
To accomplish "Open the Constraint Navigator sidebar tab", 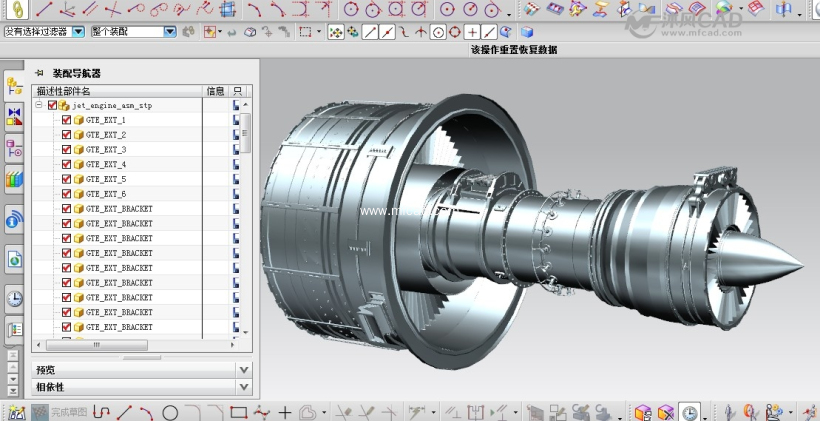I will click(14, 117).
